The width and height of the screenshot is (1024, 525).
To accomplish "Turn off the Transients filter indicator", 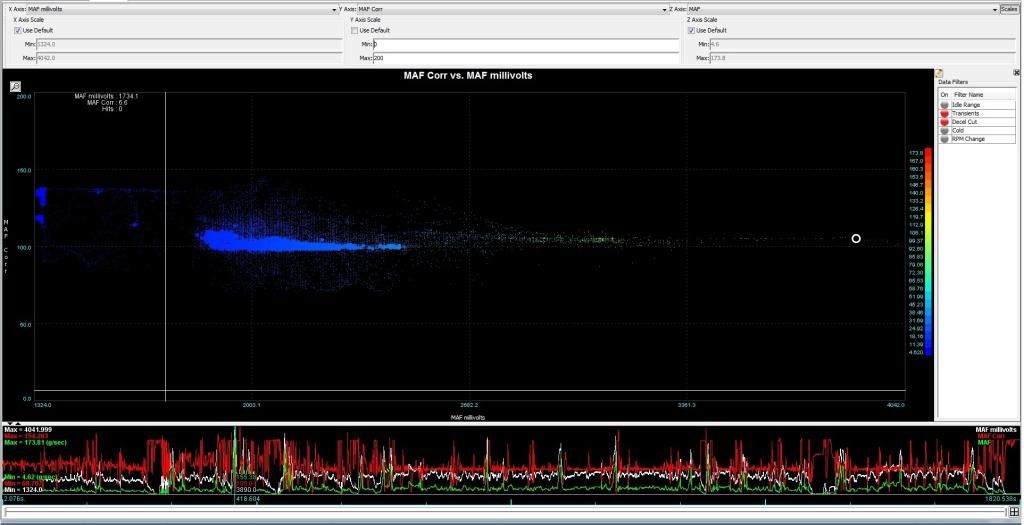I will [x=944, y=113].
